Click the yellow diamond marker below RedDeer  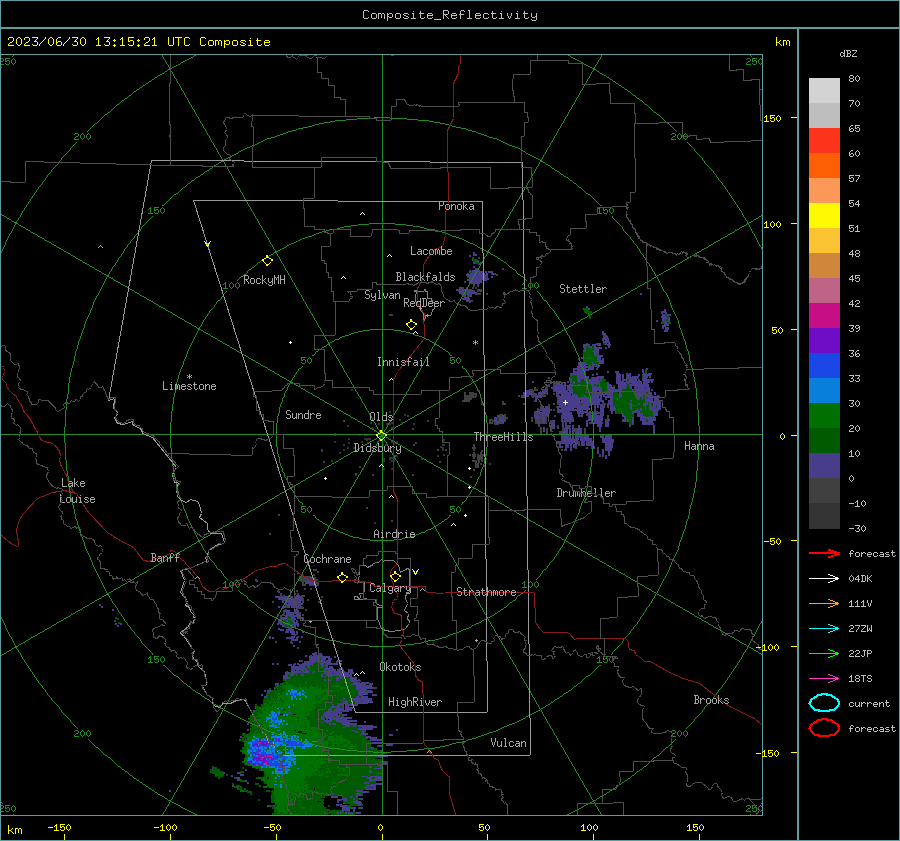pos(412,325)
